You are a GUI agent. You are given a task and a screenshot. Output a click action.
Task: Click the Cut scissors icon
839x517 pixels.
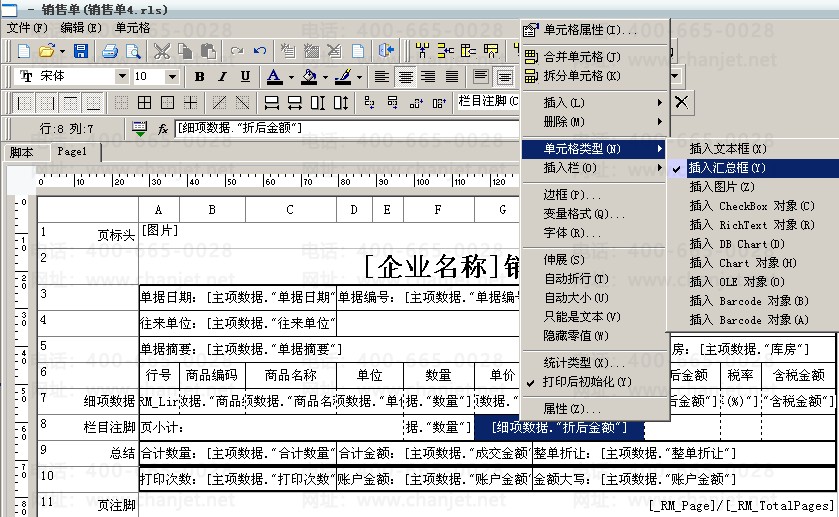pos(161,50)
